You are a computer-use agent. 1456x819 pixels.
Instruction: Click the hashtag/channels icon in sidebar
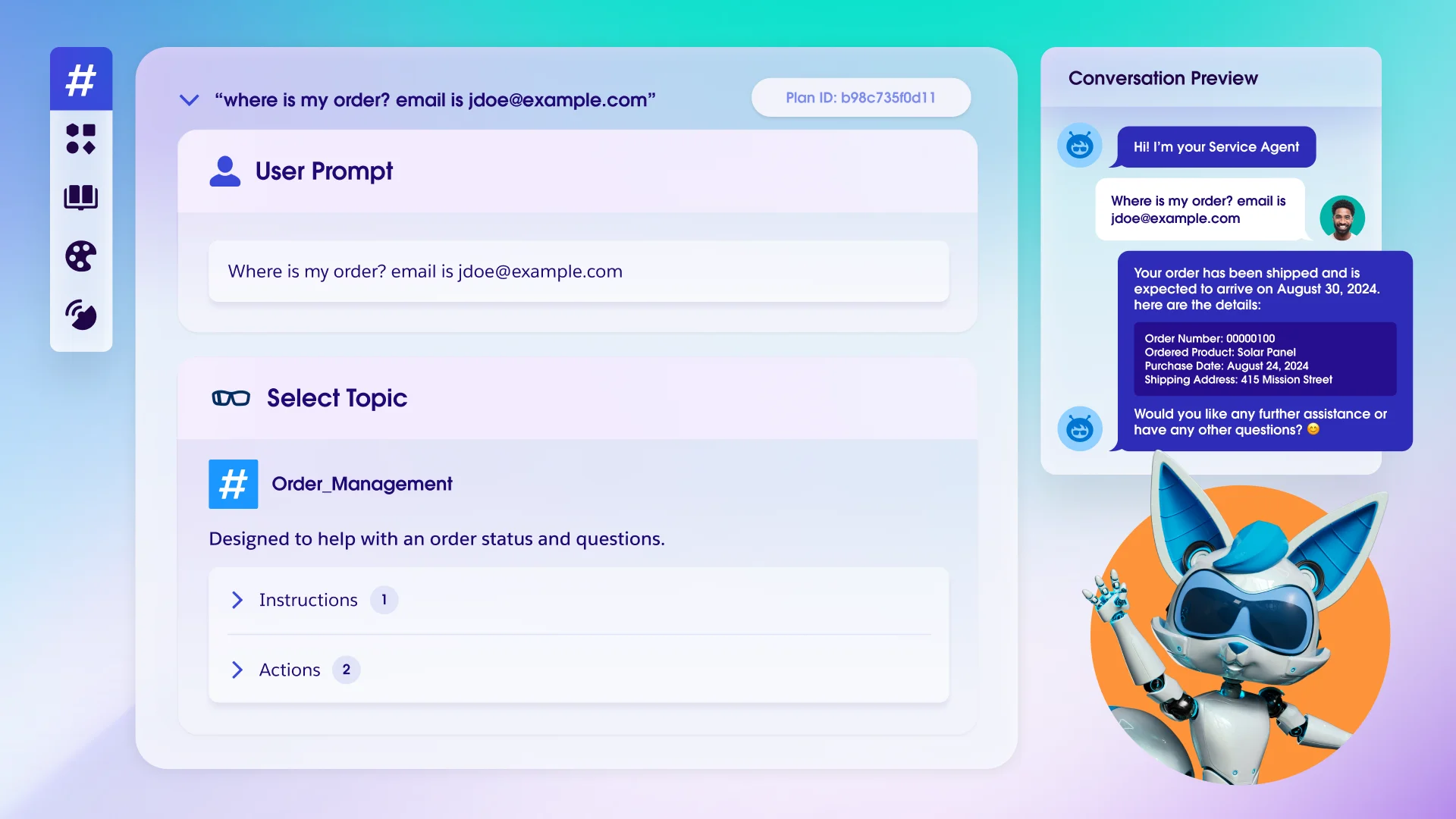[x=80, y=80]
